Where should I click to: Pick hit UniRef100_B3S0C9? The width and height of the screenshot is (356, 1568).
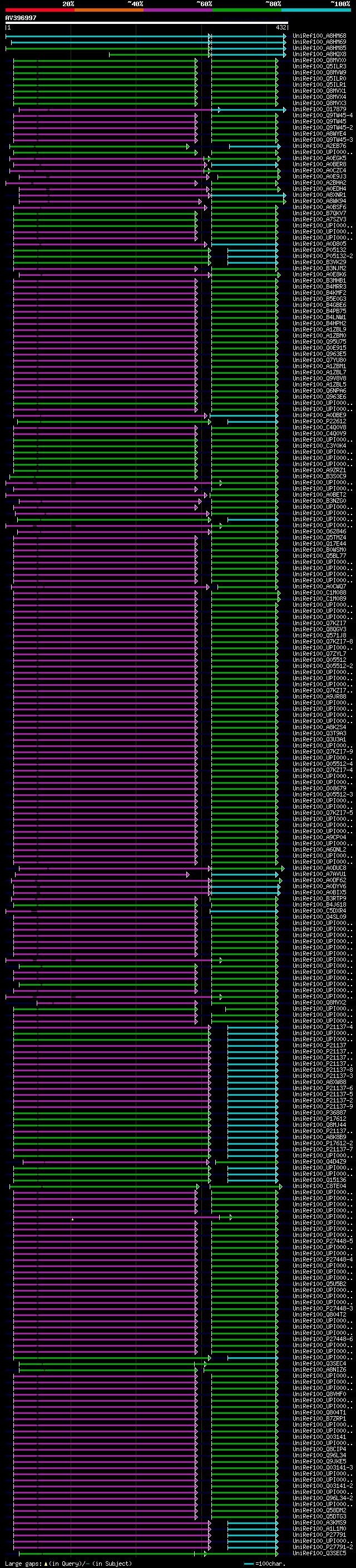point(319,477)
